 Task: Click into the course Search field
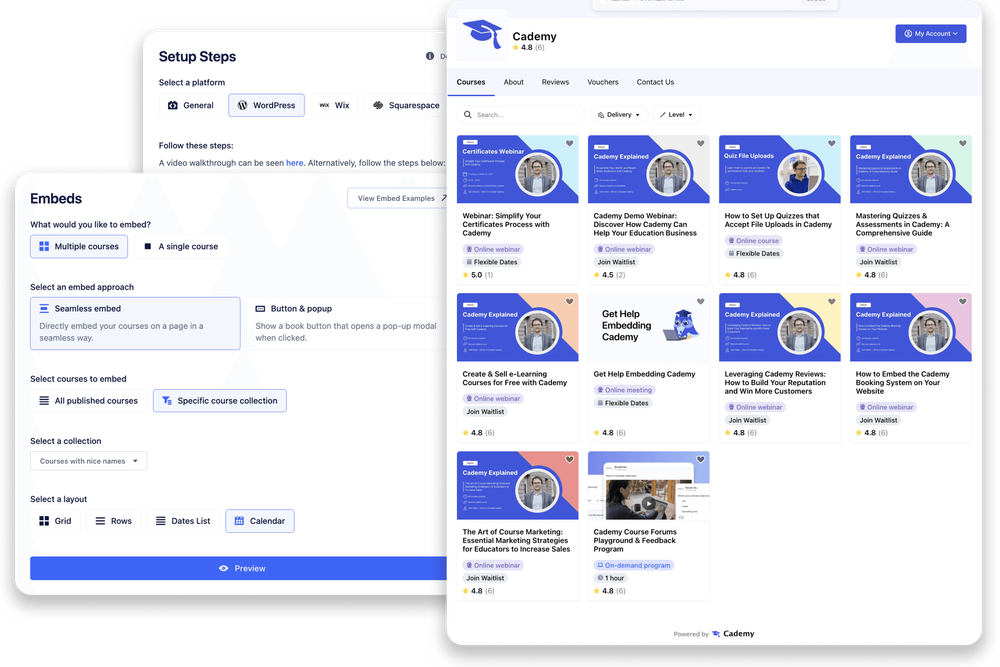point(527,115)
